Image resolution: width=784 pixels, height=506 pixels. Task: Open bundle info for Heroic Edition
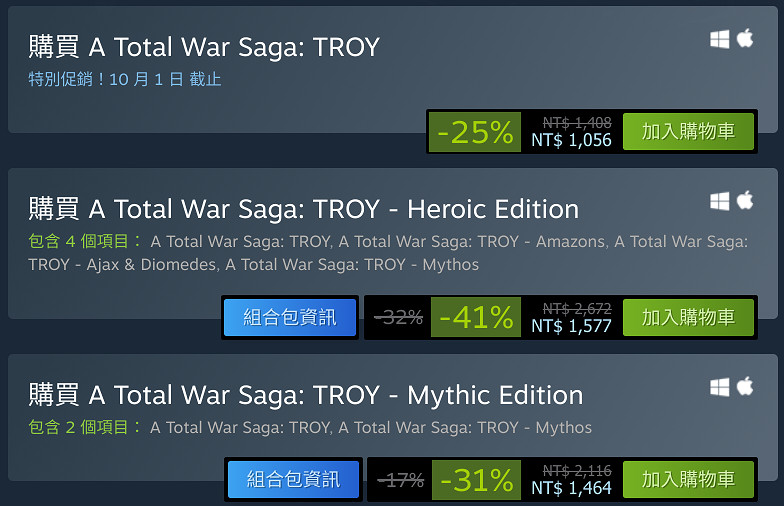click(x=290, y=317)
